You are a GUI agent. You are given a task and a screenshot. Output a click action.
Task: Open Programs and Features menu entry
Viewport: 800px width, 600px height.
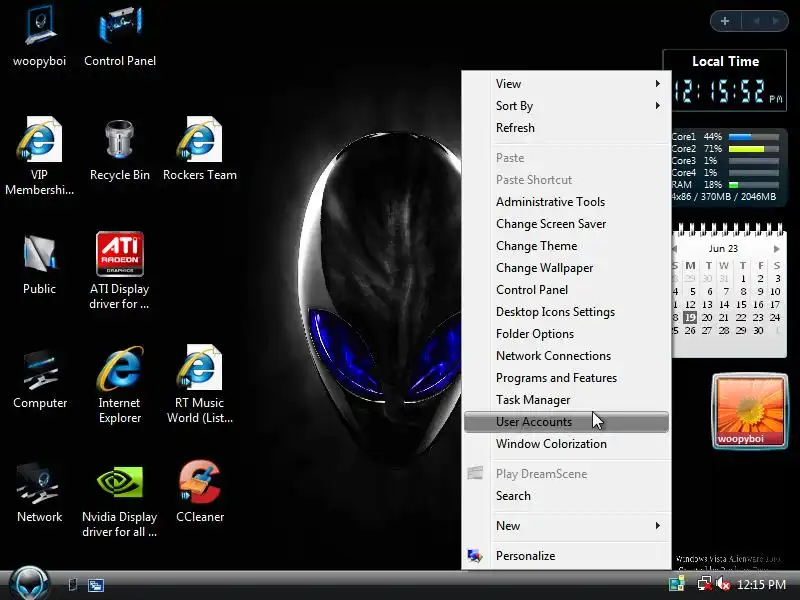click(x=566, y=377)
